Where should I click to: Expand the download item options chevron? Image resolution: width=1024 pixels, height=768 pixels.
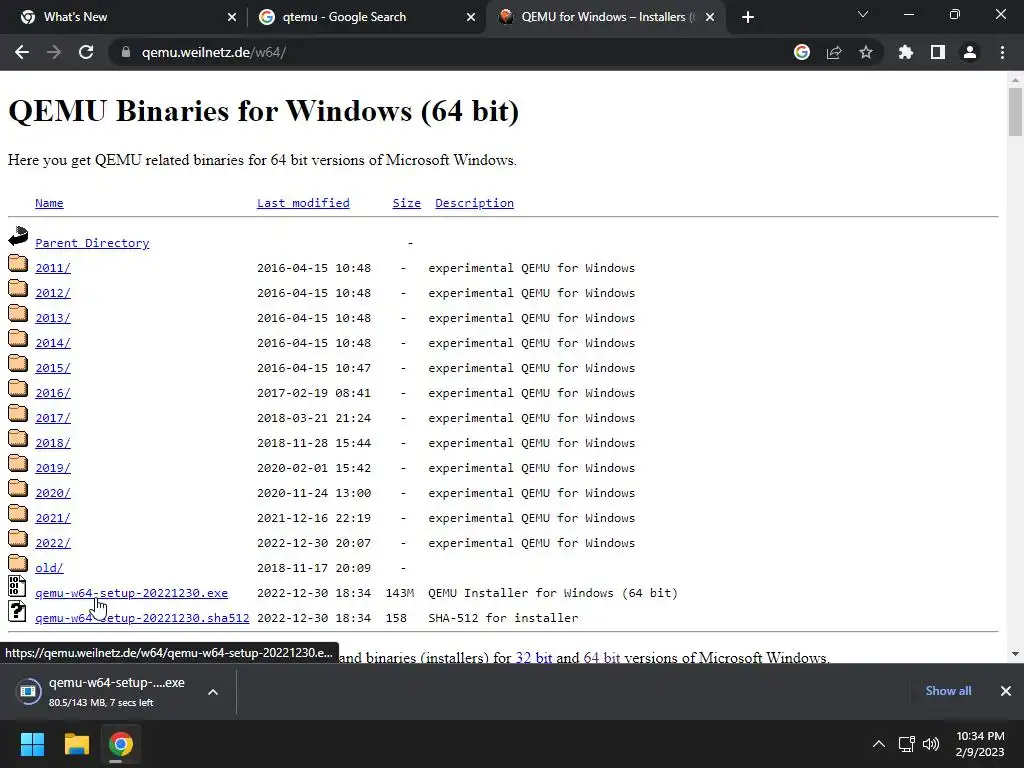click(213, 692)
